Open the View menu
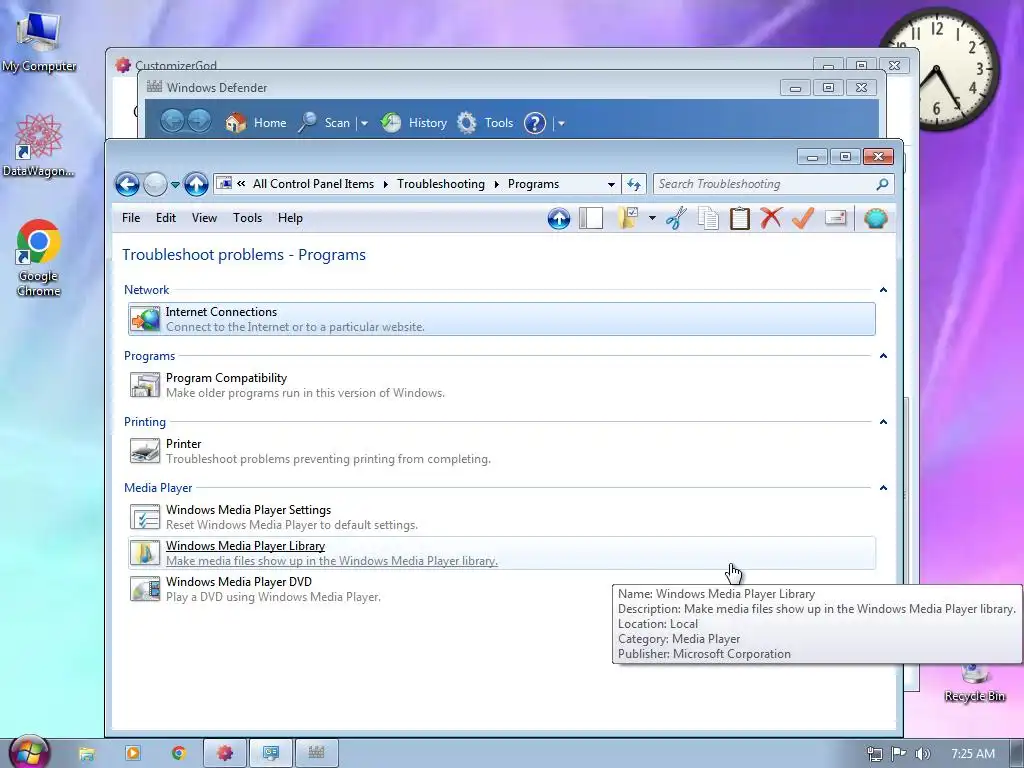The height and width of the screenshot is (768, 1024). pyautogui.click(x=204, y=218)
